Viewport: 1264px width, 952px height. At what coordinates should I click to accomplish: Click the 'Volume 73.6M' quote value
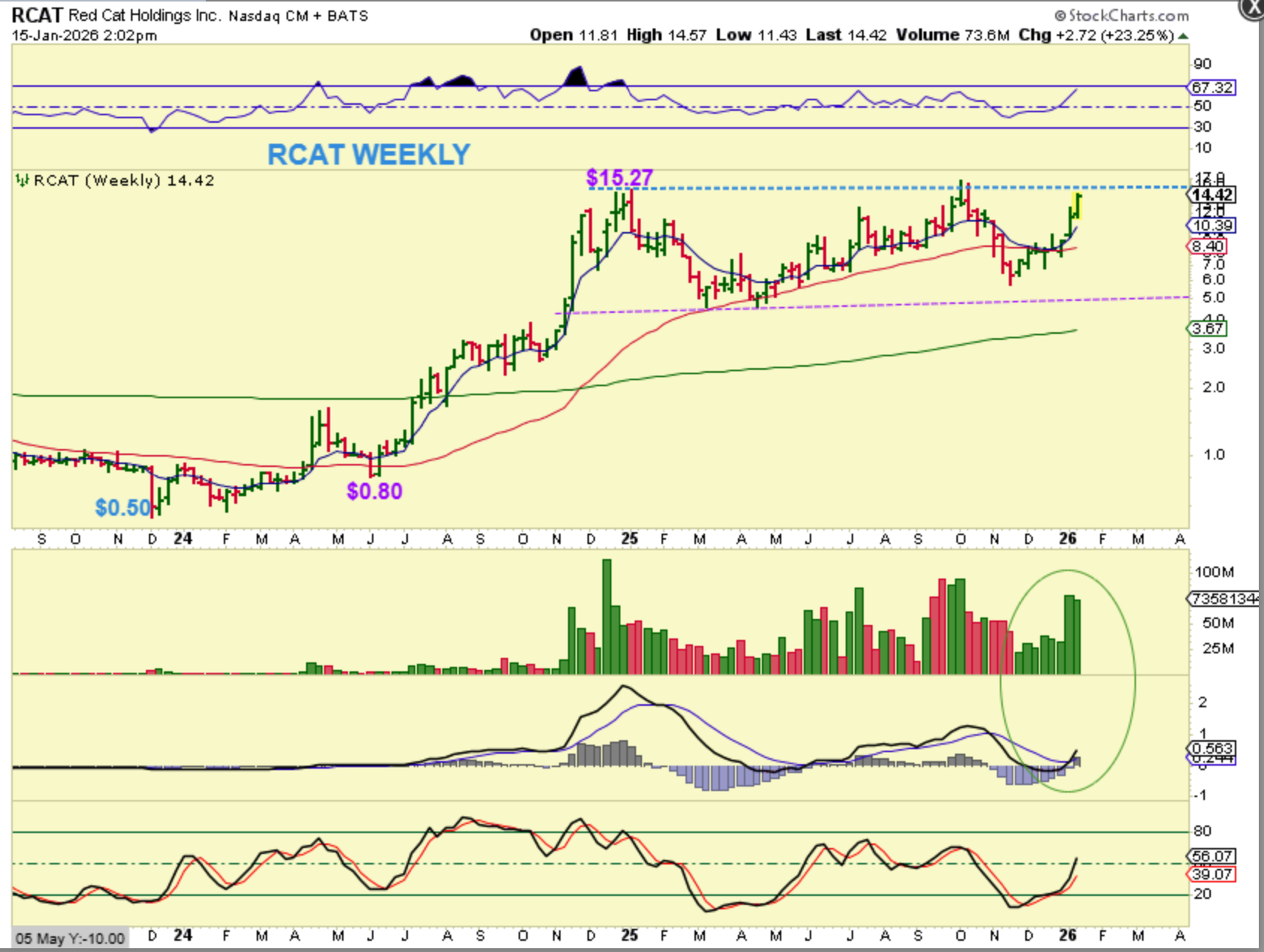(953, 35)
